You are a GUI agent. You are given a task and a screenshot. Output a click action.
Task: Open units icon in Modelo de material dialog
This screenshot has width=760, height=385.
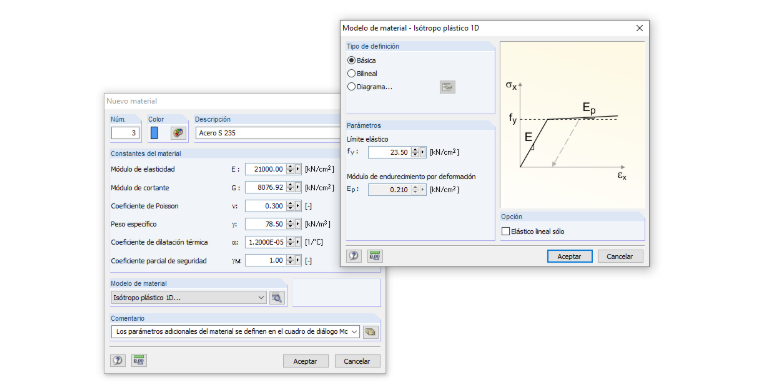375,256
